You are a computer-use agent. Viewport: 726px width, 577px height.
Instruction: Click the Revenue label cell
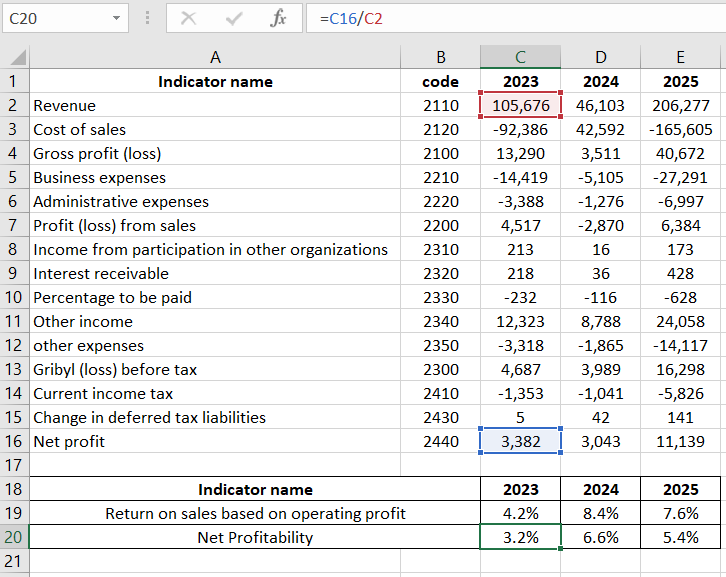pos(215,105)
